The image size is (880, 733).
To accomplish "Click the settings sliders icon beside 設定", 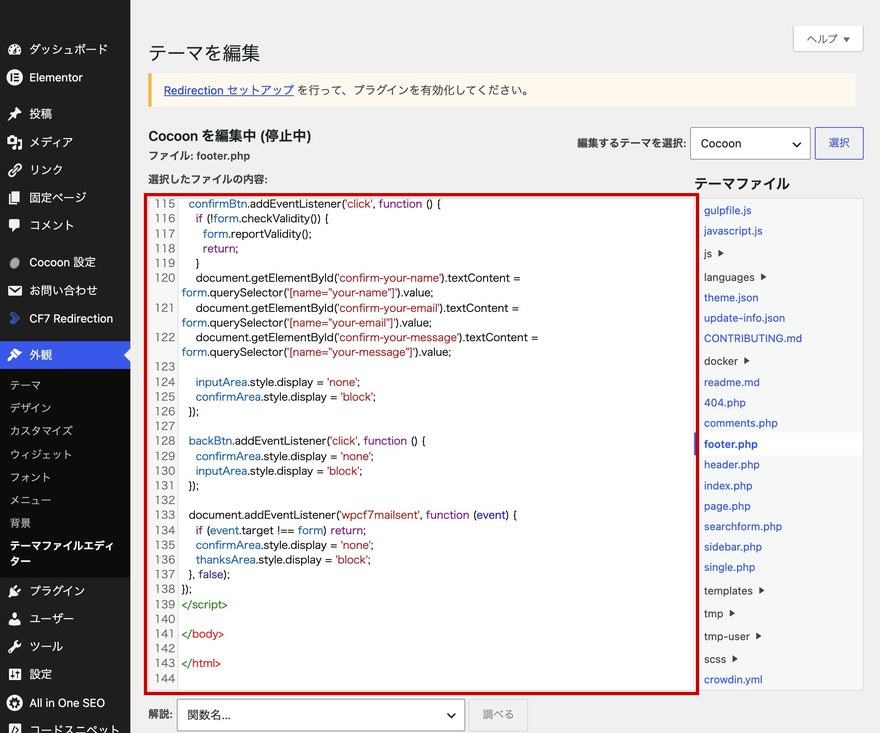I will [x=15, y=674].
